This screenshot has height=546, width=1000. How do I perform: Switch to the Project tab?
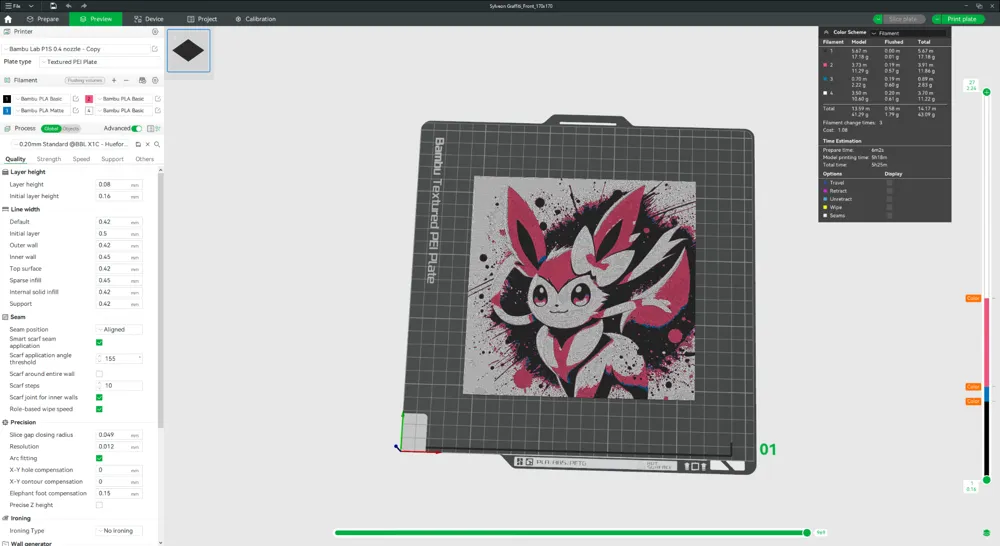tap(202, 19)
